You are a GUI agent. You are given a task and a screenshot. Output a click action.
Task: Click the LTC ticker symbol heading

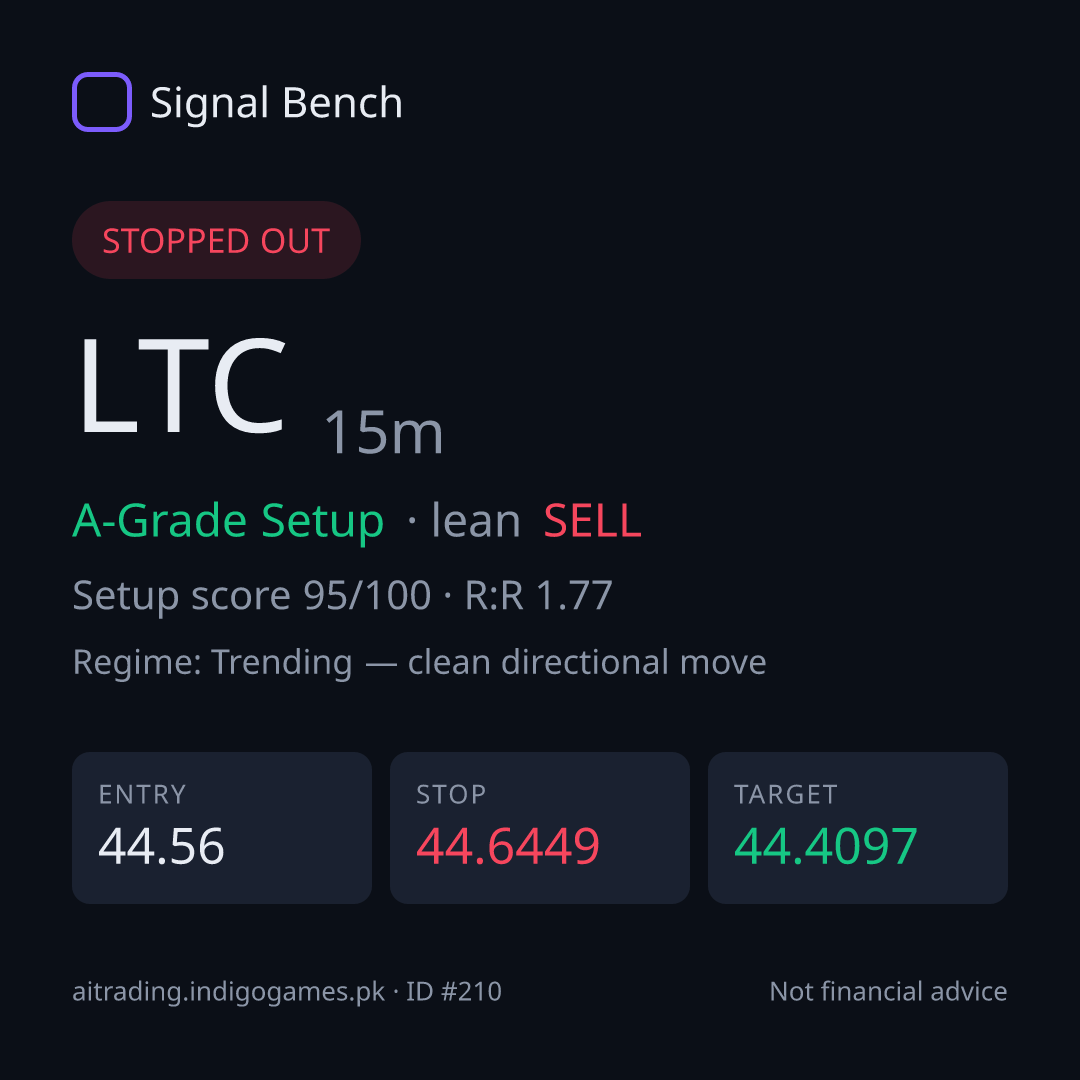pyautogui.click(x=181, y=386)
